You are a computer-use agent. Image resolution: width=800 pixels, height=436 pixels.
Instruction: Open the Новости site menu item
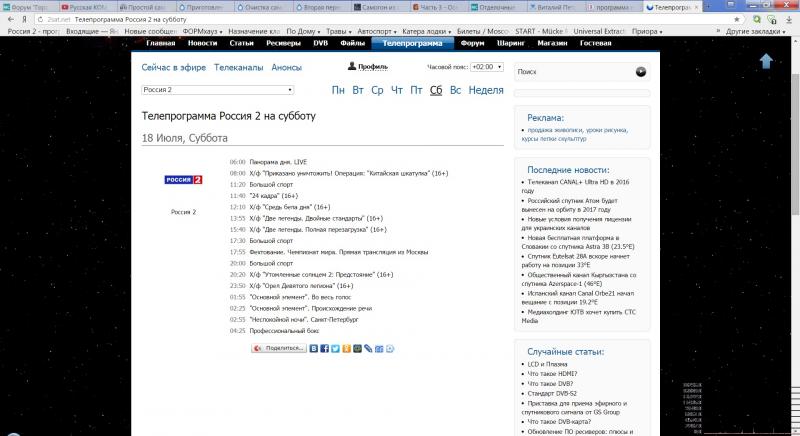click(x=203, y=43)
